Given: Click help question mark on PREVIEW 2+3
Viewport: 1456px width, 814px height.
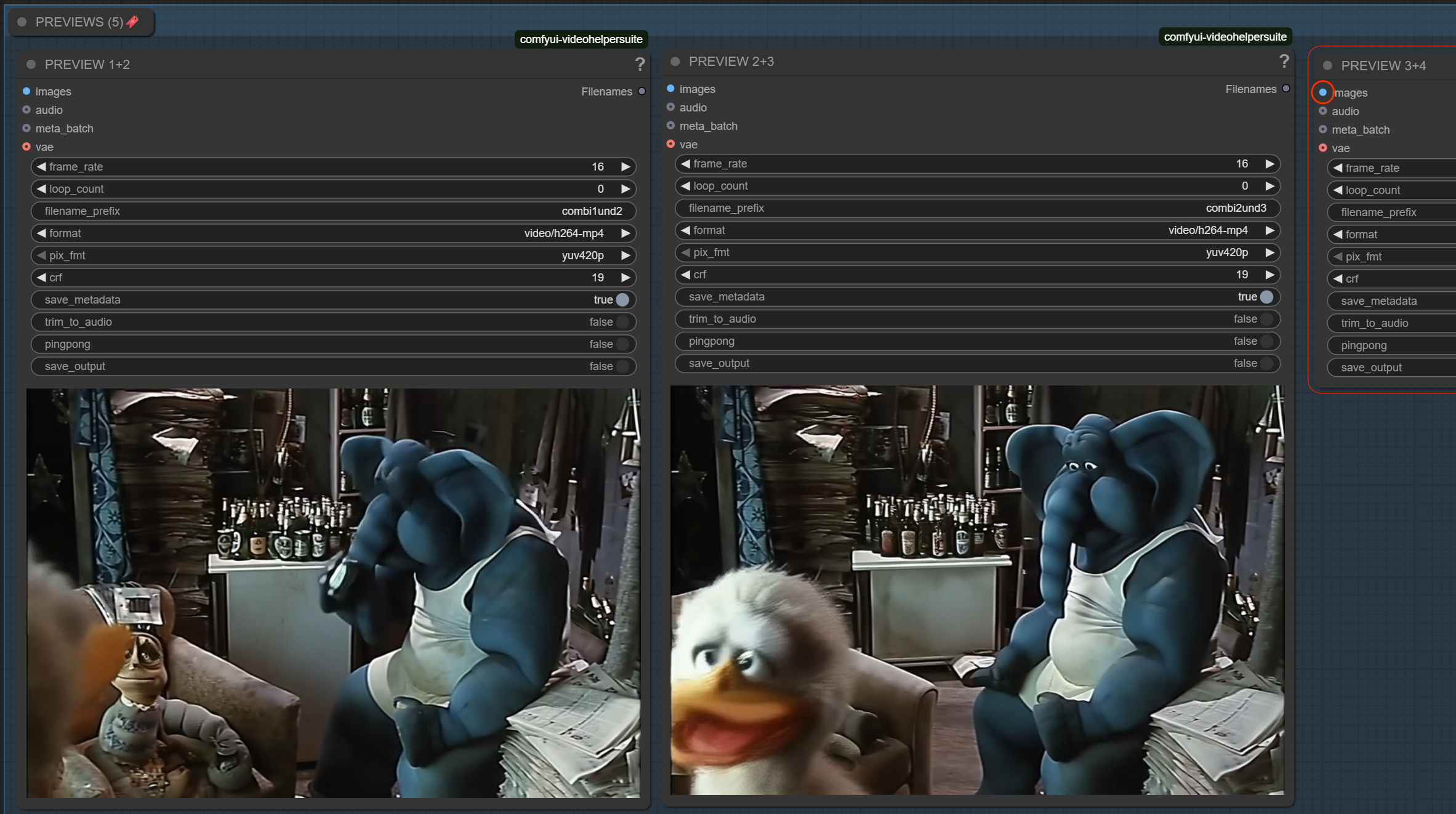Looking at the screenshot, I should click(1284, 62).
